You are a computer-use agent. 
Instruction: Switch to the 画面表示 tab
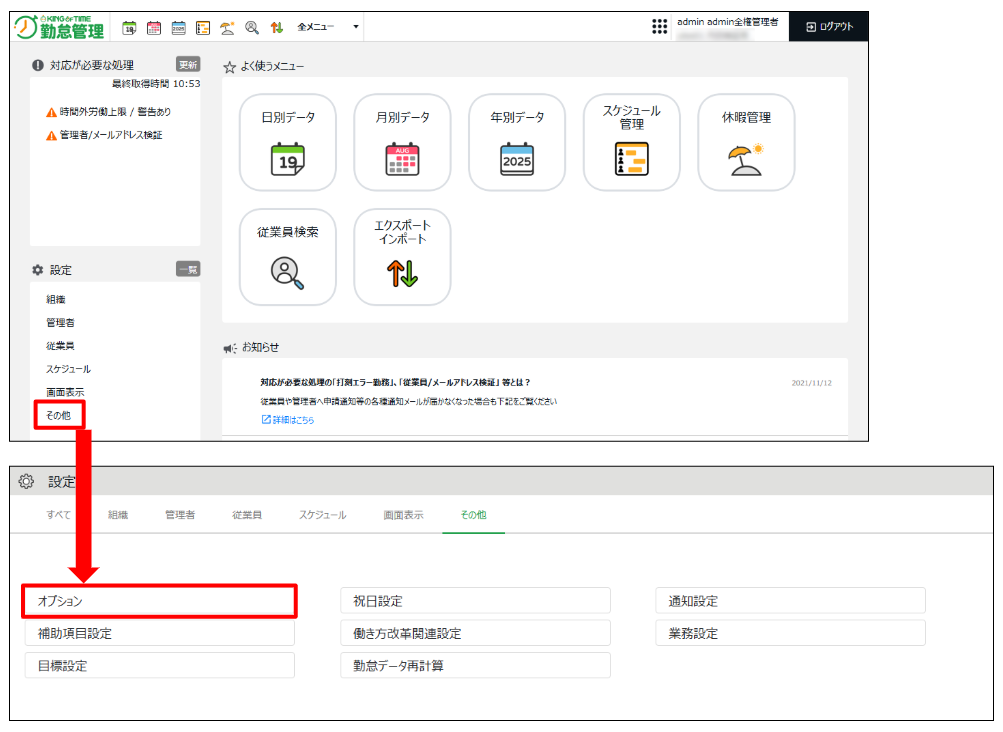pos(403,514)
